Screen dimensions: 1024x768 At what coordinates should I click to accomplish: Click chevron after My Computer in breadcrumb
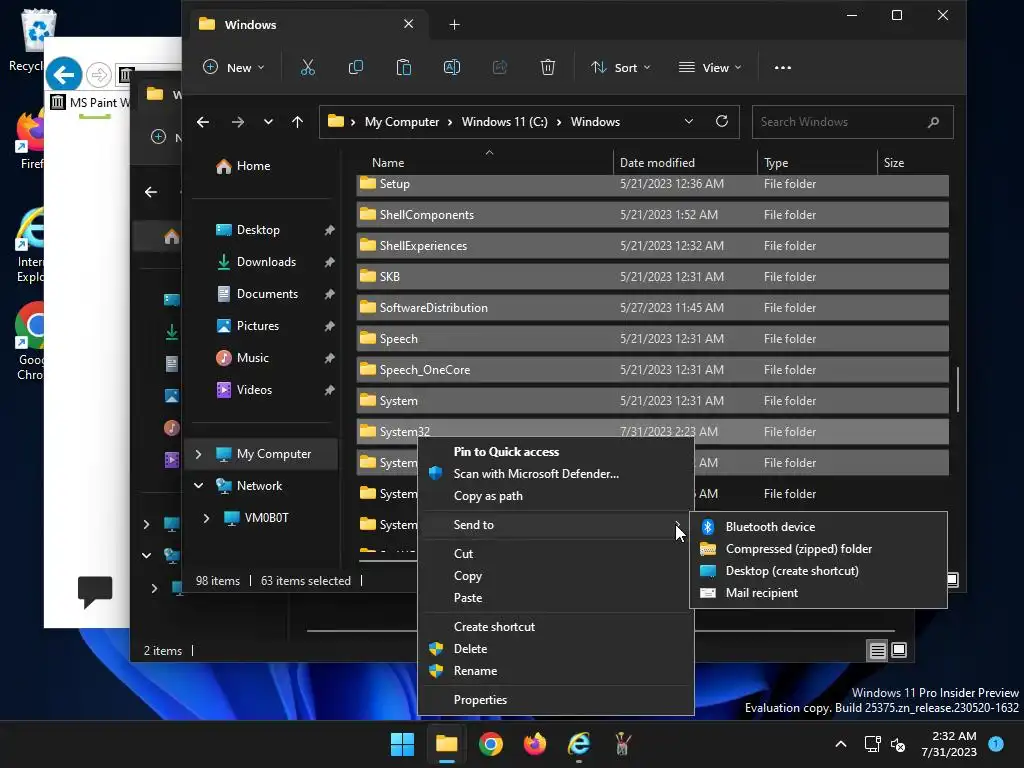[450, 122]
